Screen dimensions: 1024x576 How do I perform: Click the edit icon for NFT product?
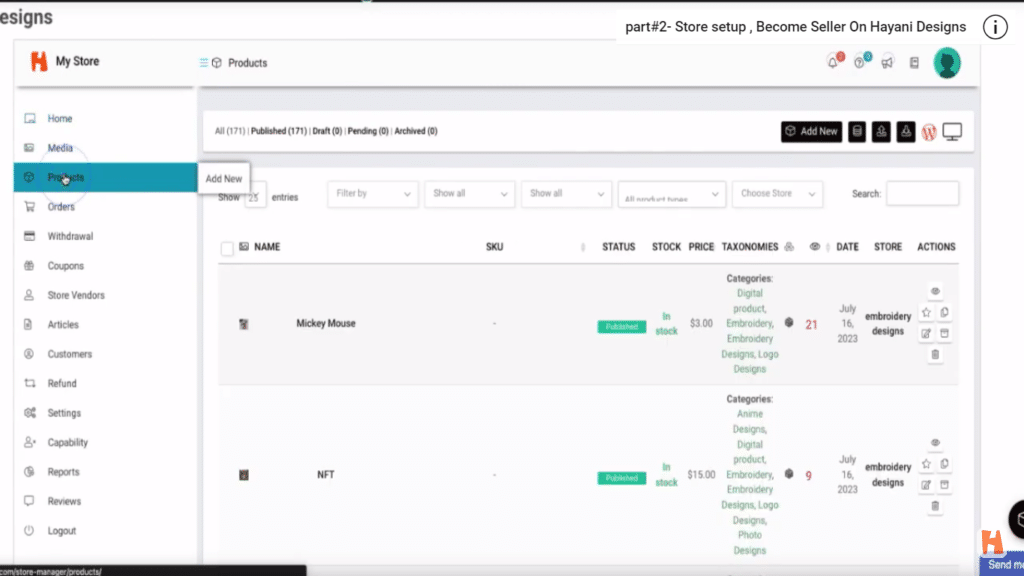pos(926,485)
